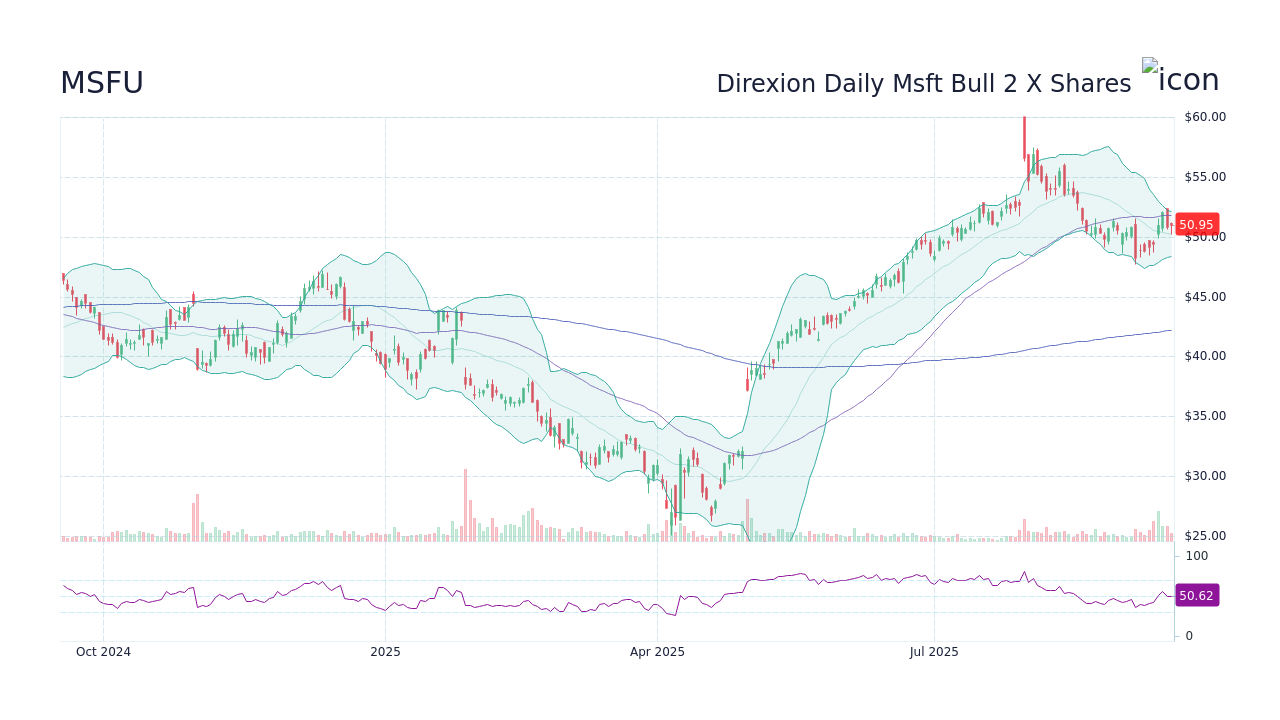This screenshot has width=1280, height=720.
Task: Click the Oct 2024 label on the time axis
Action: click(x=103, y=651)
